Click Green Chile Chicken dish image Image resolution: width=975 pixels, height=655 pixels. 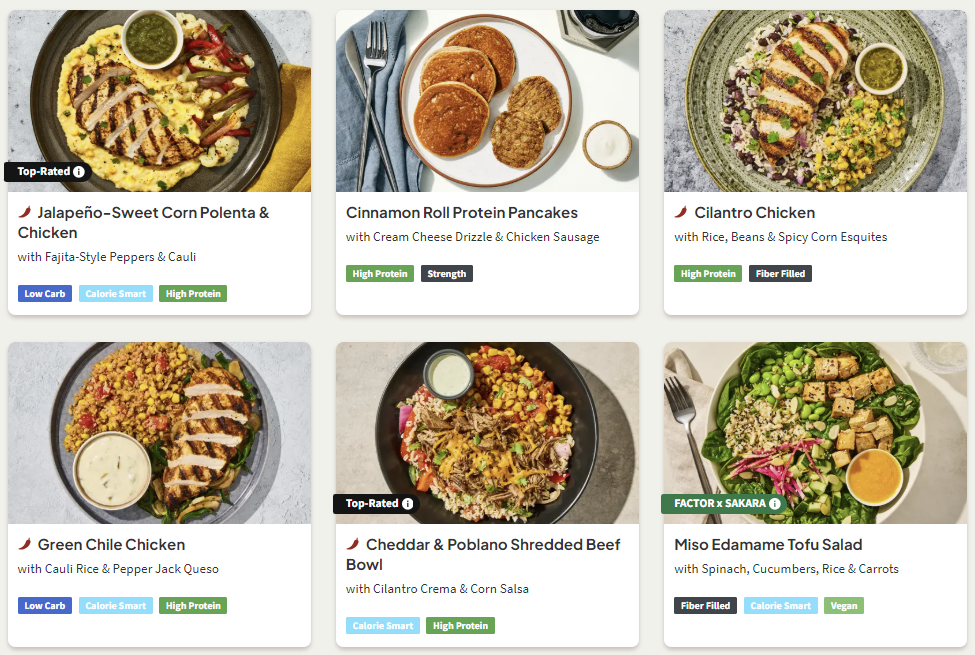pyautogui.click(x=159, y=432)
